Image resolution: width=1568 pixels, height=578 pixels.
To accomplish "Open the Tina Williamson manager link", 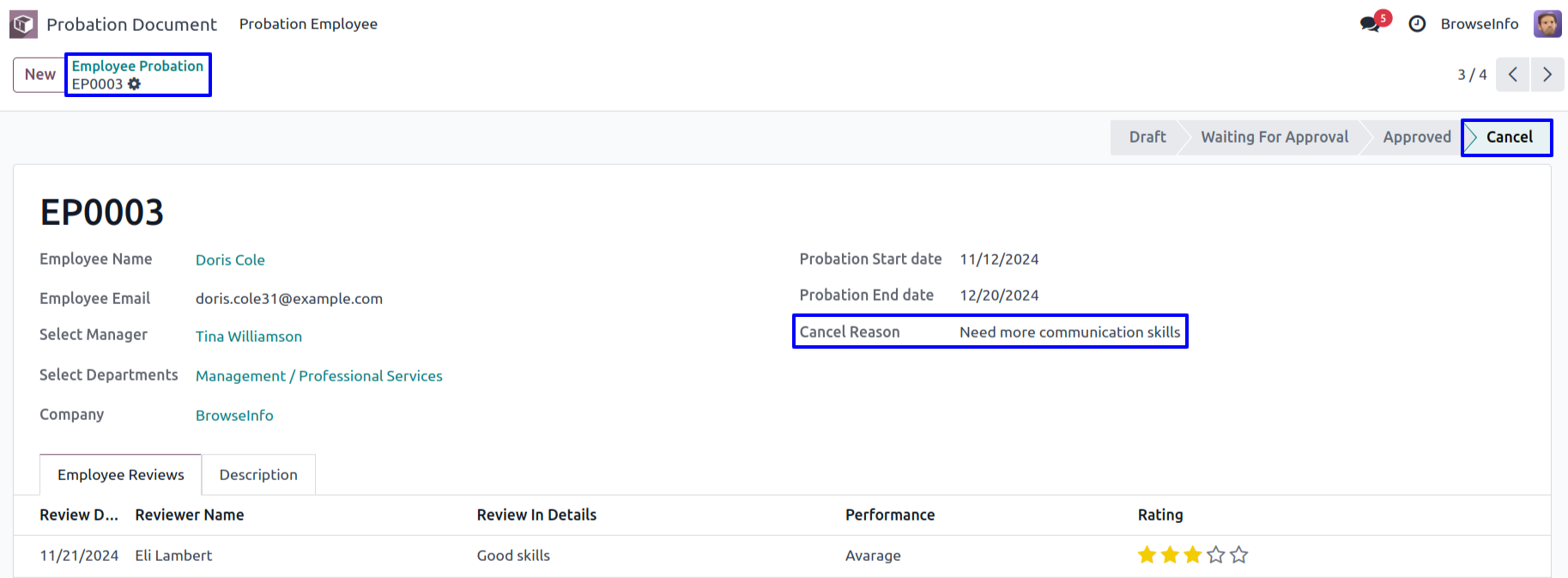I will [x=249, y=337].
